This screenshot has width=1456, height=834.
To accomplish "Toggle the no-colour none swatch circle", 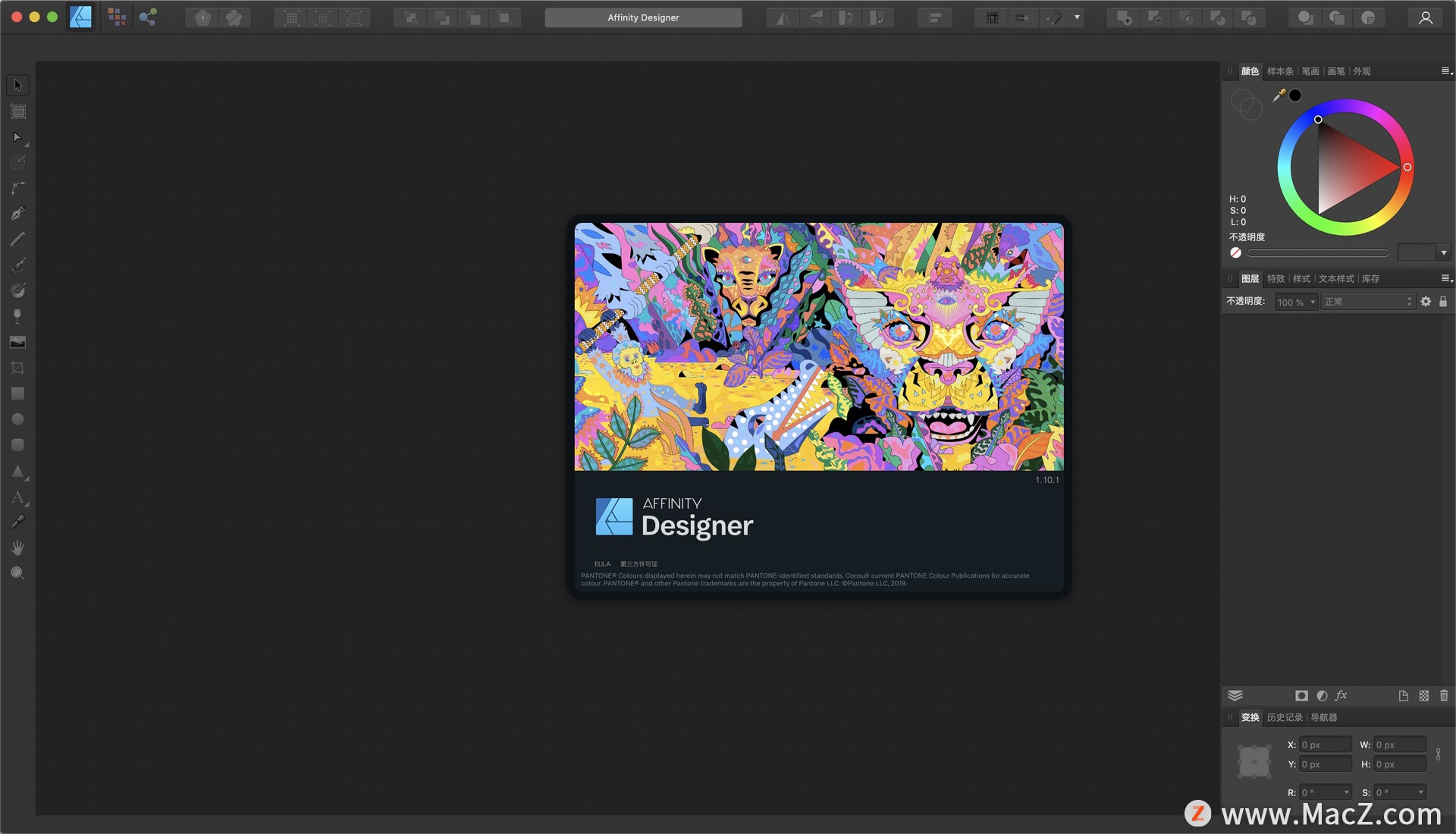I will click(1235, 252).
